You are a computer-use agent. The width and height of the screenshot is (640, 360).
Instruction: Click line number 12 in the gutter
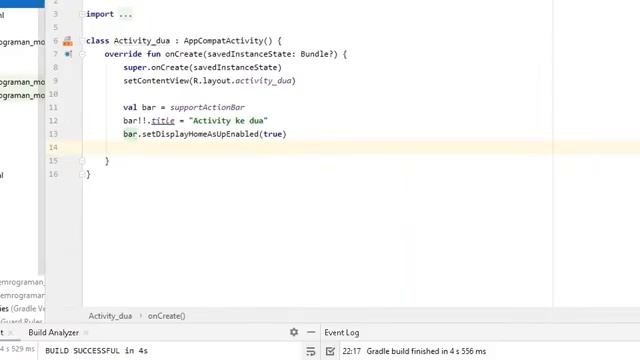pyautogui.click(x=53, y=121)
